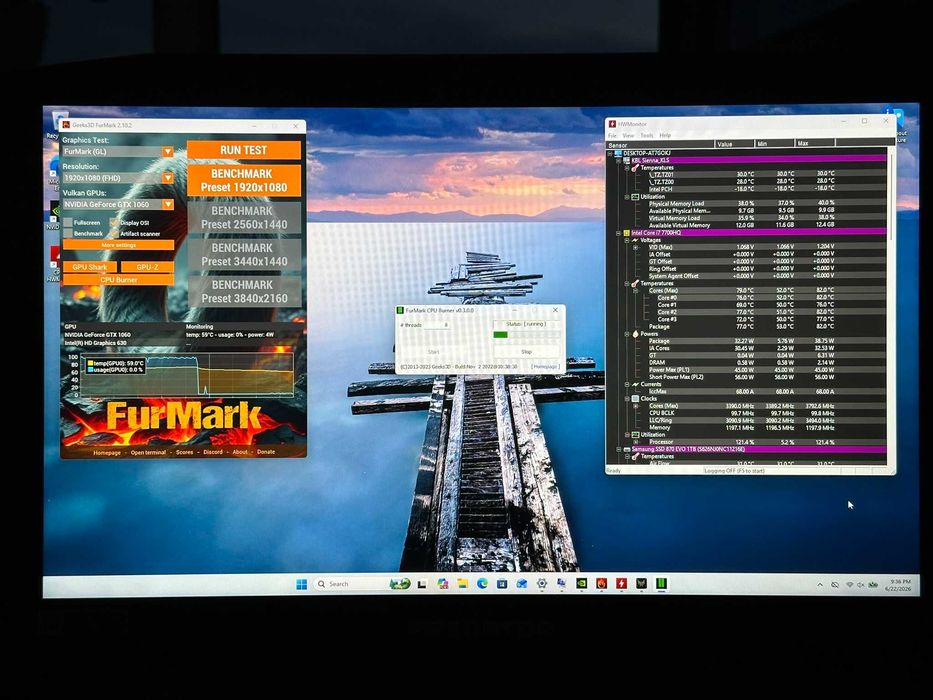Click the RUN TEST button
933x700 pixels.
(243, 150)
